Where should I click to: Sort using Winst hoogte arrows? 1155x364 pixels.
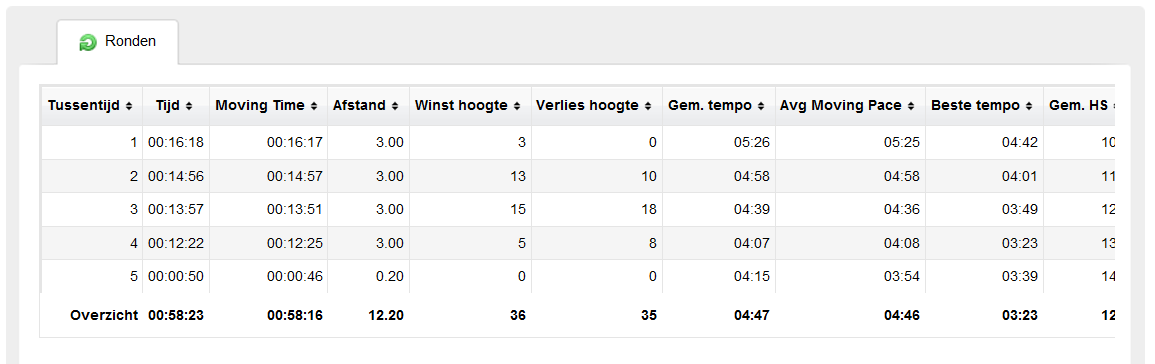[517, 106]
